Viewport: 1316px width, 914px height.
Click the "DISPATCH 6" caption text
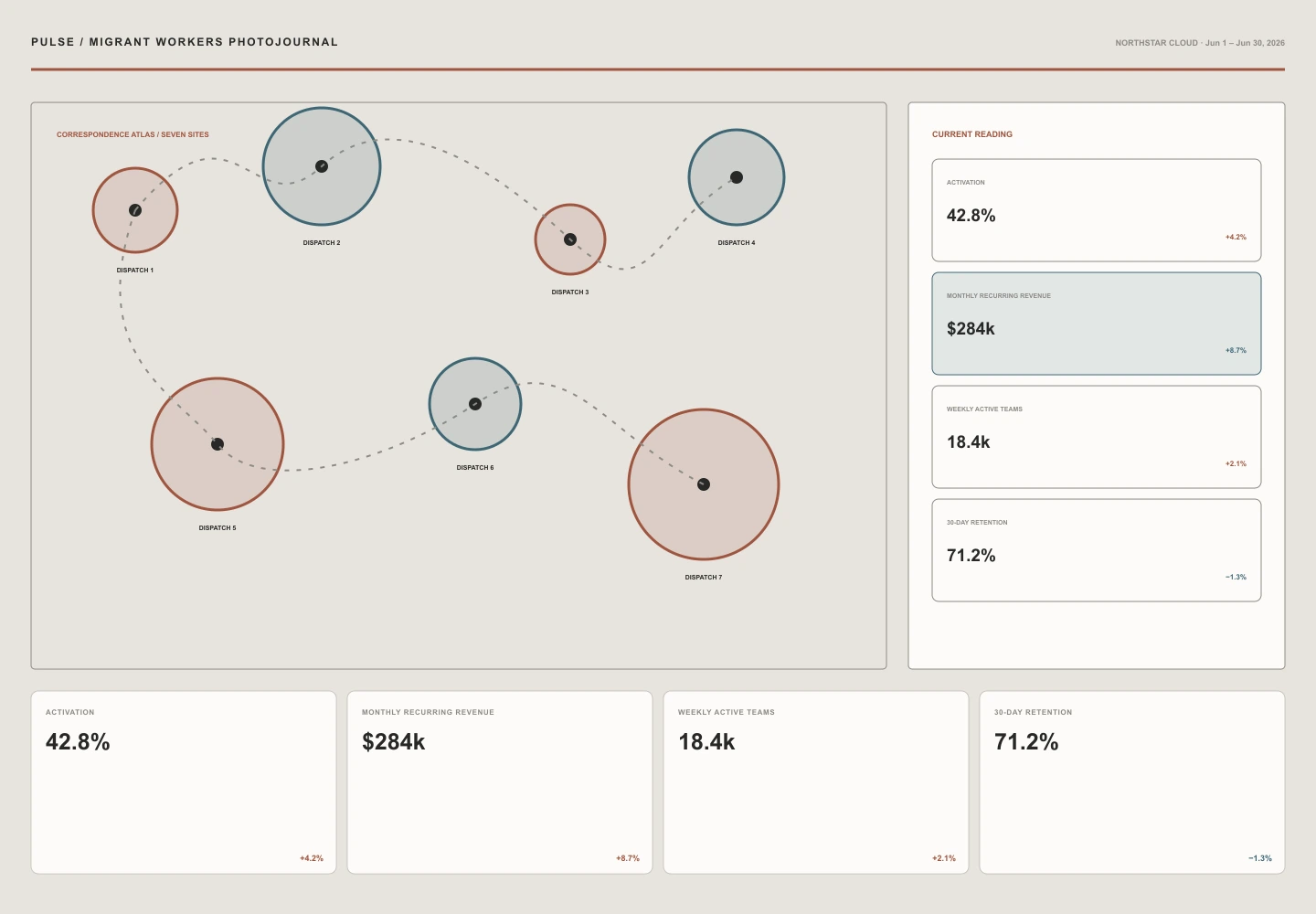475,468
